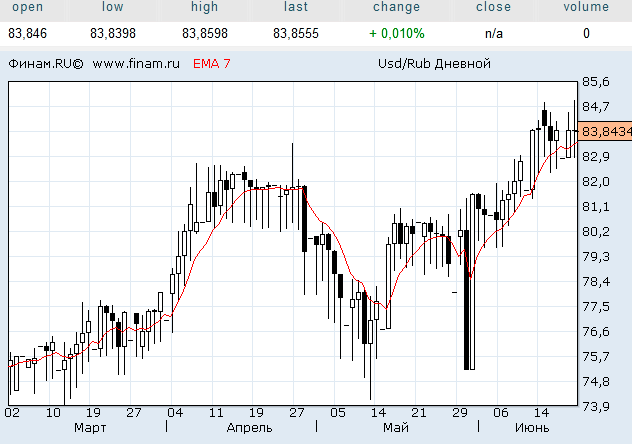Click the Май month label
Image resolution: width=632 pixels, height=444 pixels.
coord(396,427)
